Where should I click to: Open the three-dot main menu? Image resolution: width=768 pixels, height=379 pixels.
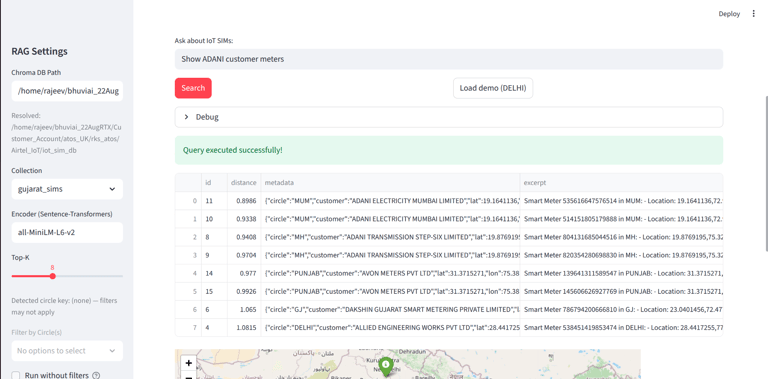coord(753,14)
